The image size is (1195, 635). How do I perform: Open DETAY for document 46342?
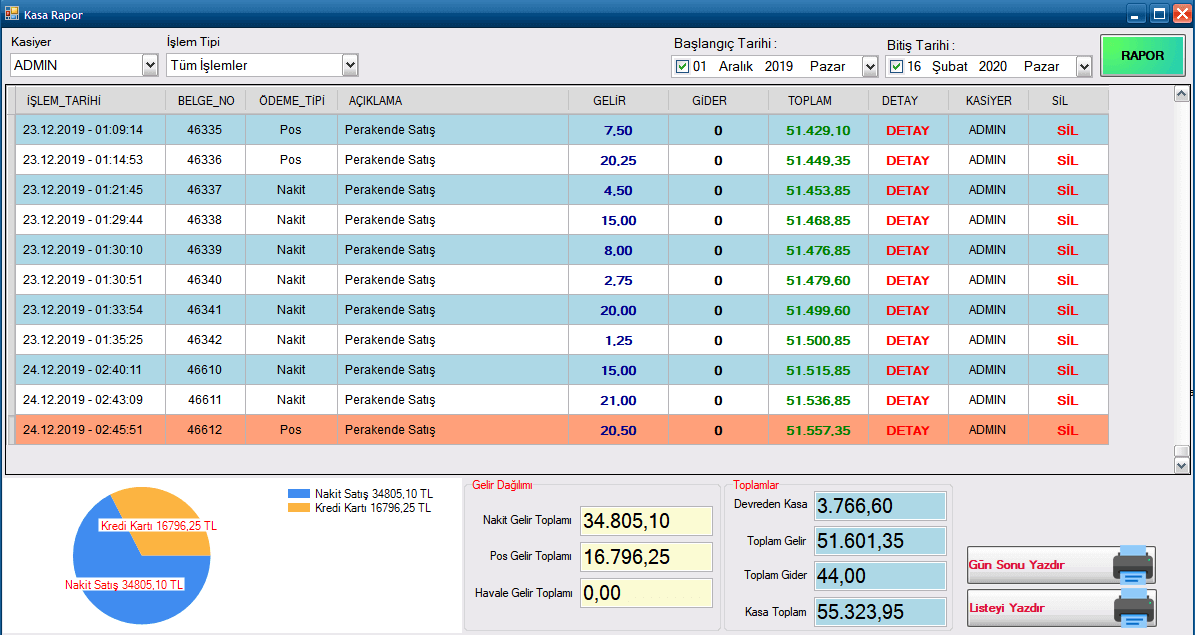coord(908,340)
